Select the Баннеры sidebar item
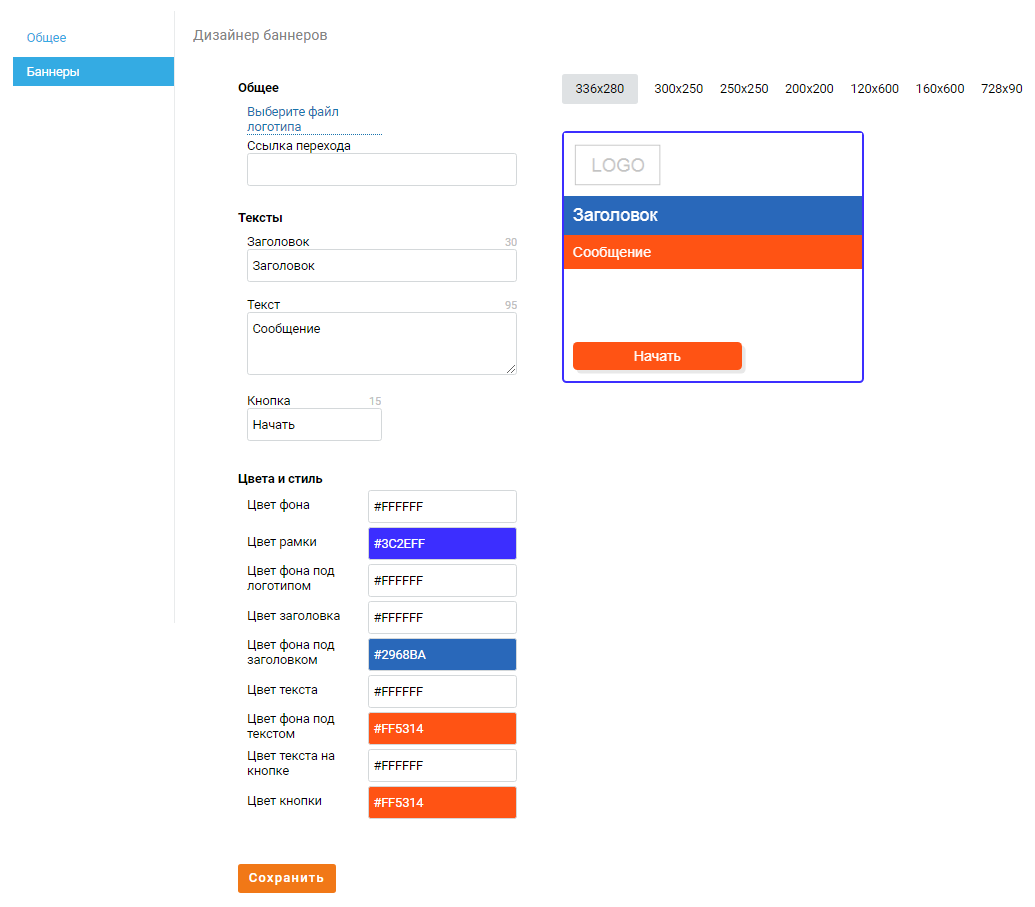1035x907 pixels. coord(93,71)
